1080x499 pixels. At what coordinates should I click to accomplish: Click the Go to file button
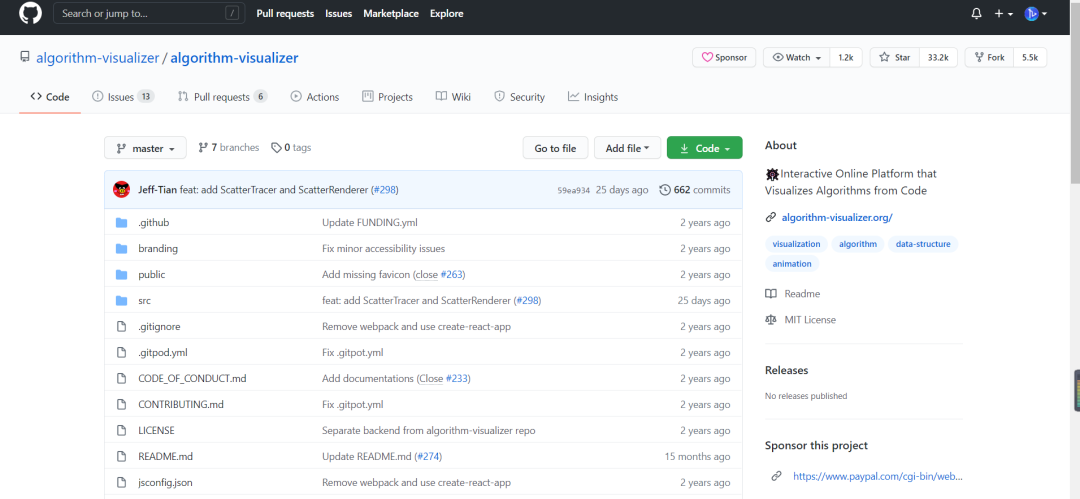pos(555,148)
